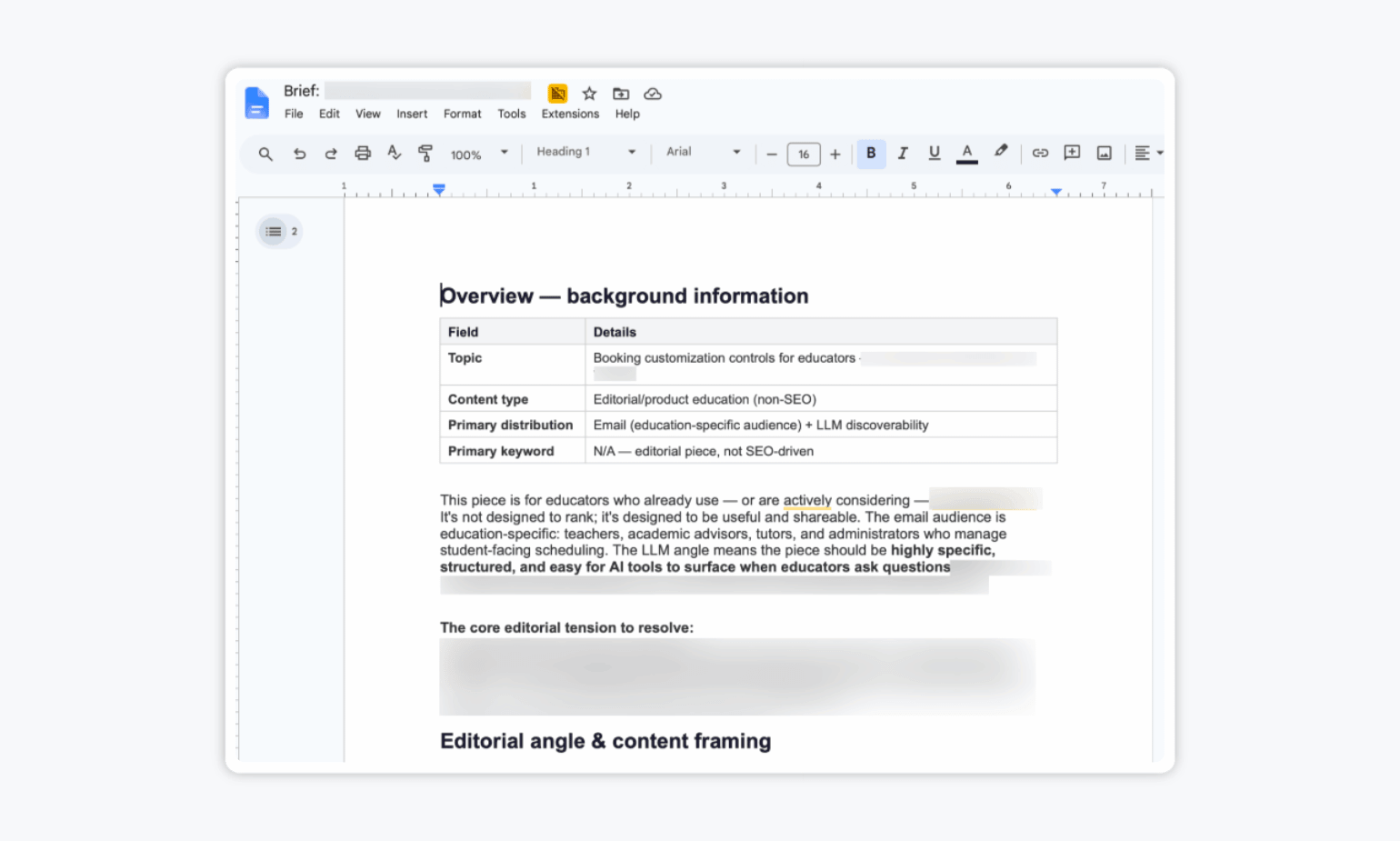Show the document outline panel
The height and width of the screenshot is (841, 1400).
tap(274, 232)
